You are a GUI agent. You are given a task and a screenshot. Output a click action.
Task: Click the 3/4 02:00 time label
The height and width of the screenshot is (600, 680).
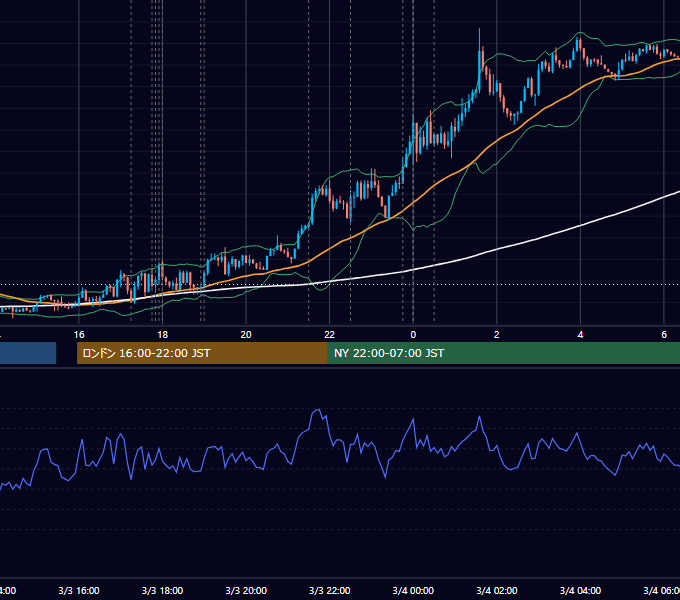[497, 590]
